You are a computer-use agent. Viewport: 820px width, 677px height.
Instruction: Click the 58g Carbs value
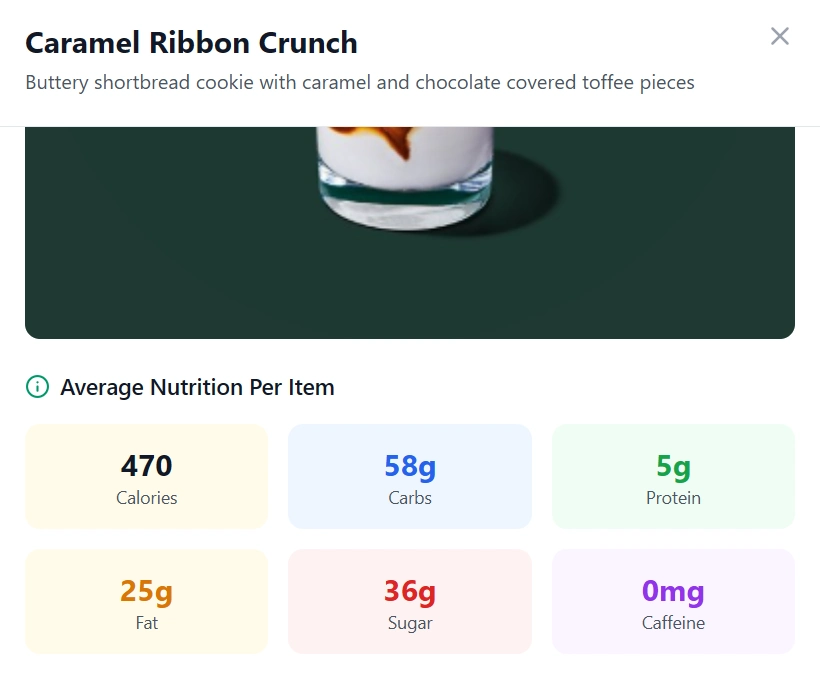point(410,464)
